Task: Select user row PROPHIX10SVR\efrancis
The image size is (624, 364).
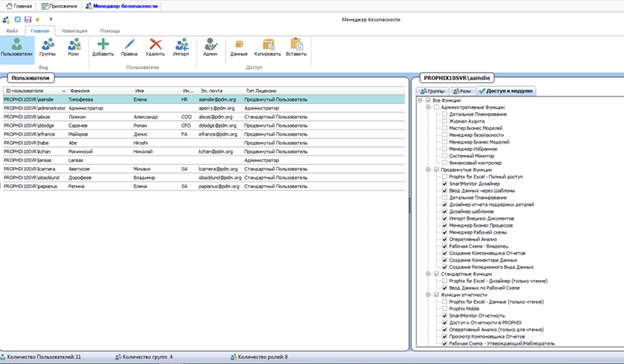Action: tap(204, 134)
